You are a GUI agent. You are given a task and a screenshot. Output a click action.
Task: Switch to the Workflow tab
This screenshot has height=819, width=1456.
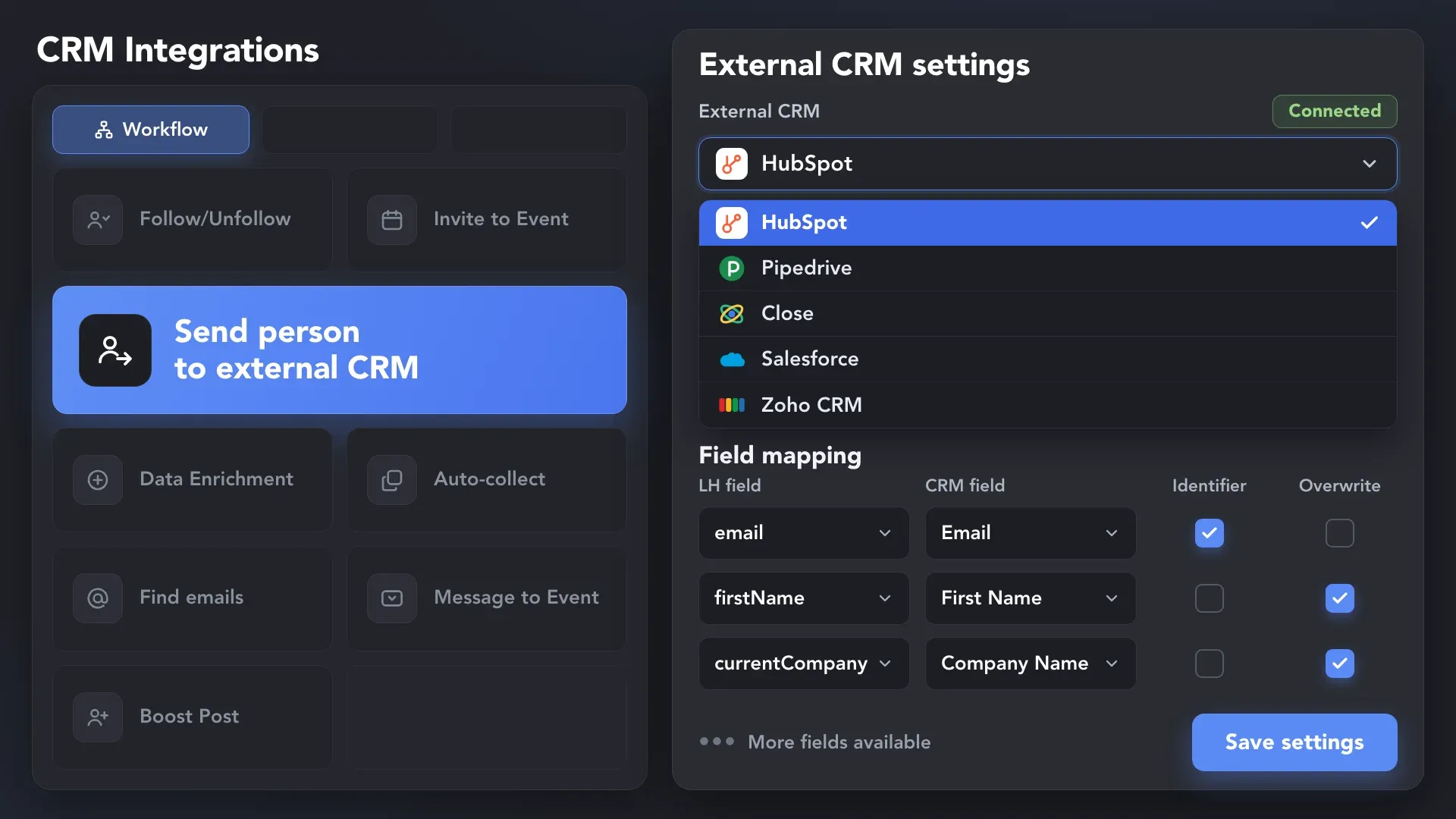(151, 130)
